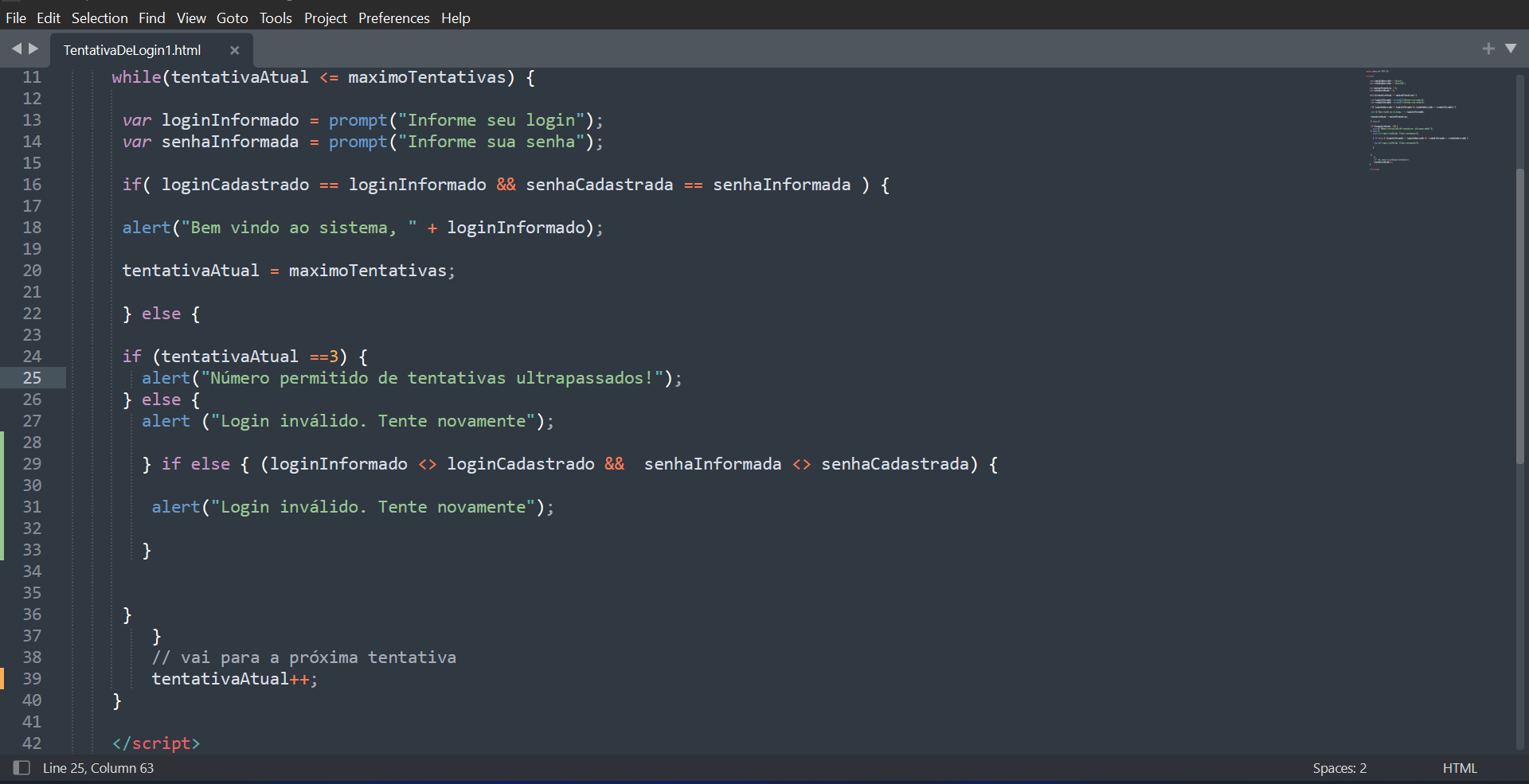Viewport: 1529px width, 784px height.
Task: Click '} else {' on line 22
Action: (x=161, y=314)
